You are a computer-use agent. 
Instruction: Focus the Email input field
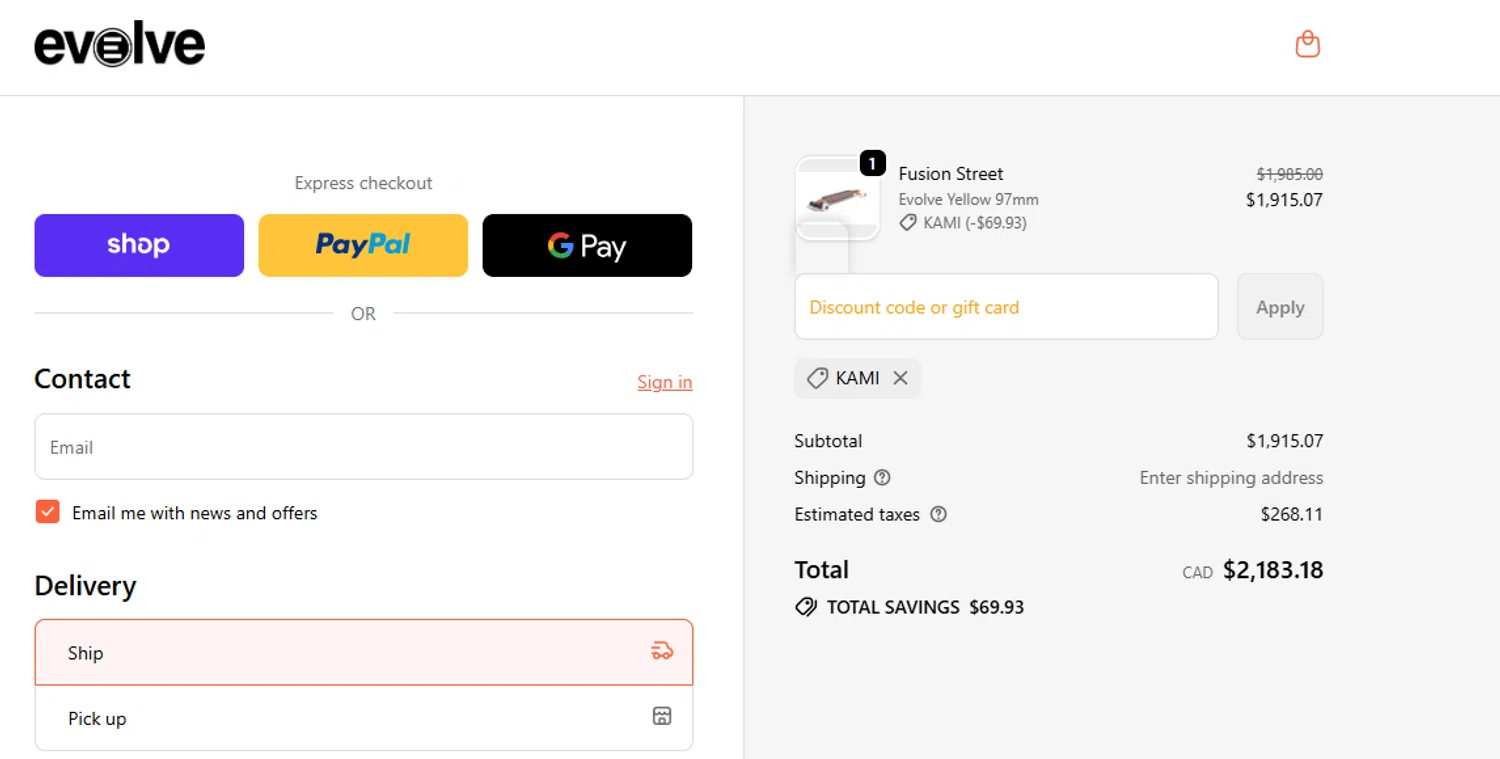(x=364, y=447)
